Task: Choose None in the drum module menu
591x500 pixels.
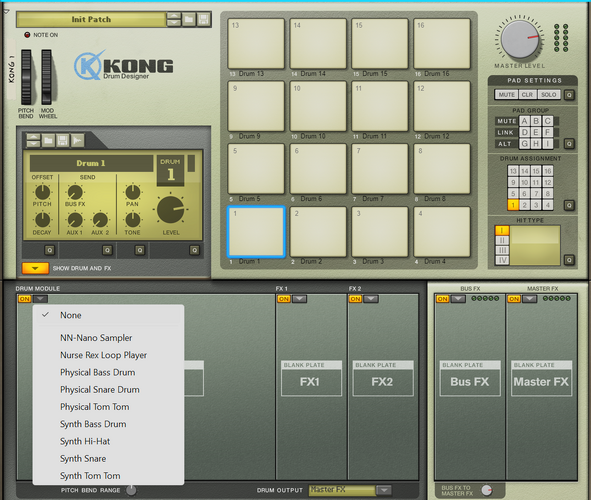Action: (x=109, y=315)
